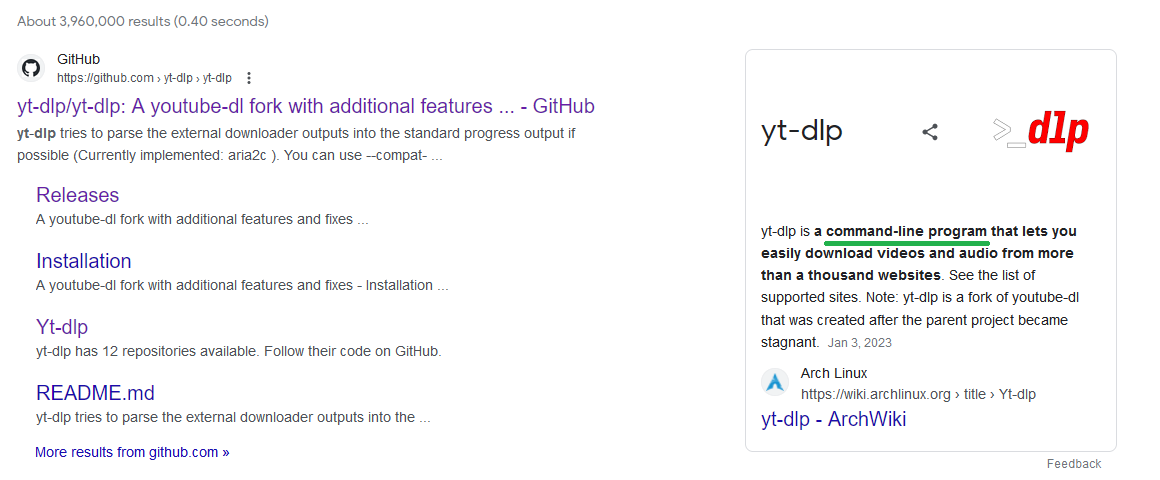Open the yt-dlp/yt-dlp GitHub result title
The image size is (1160, 480).
(306, 106)
